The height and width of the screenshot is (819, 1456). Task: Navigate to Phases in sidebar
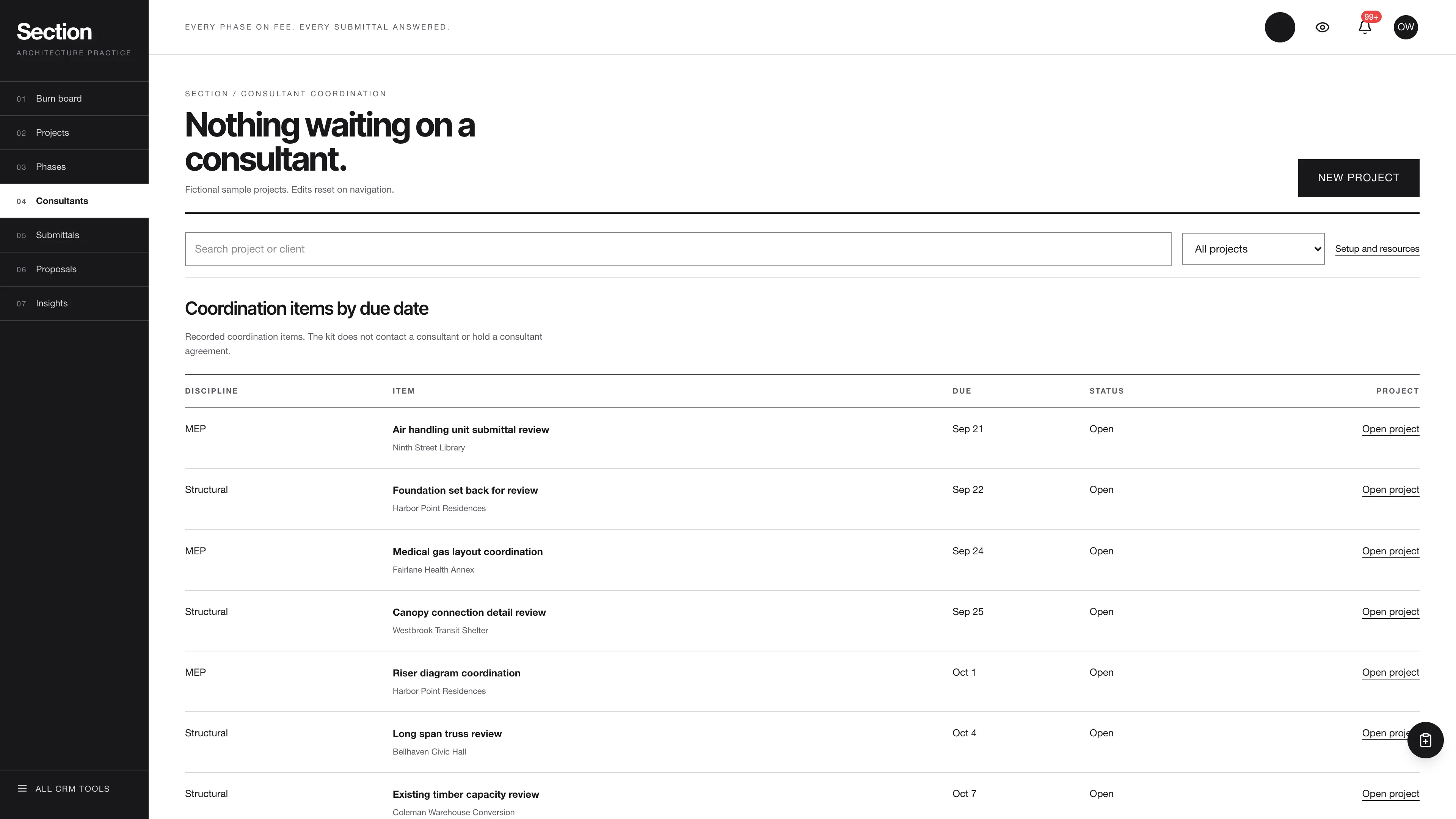pos(74,167)
